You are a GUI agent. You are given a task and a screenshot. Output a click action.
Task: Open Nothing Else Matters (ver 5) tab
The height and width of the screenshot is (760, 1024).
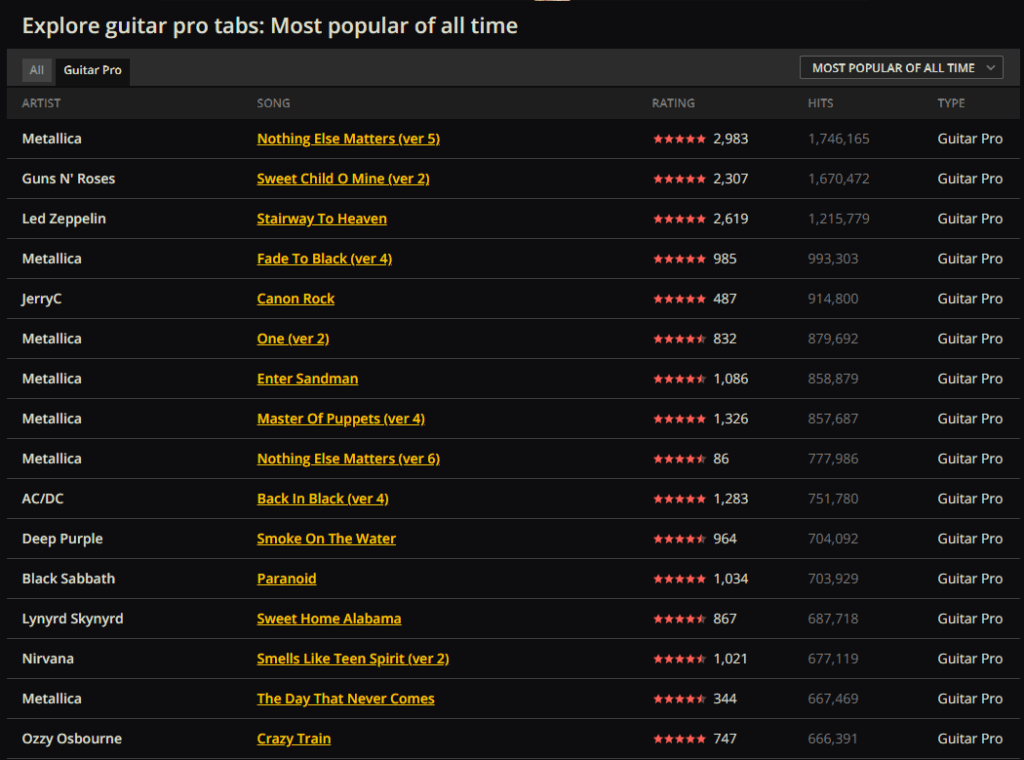pyautogui.click(x=348, y=138)
